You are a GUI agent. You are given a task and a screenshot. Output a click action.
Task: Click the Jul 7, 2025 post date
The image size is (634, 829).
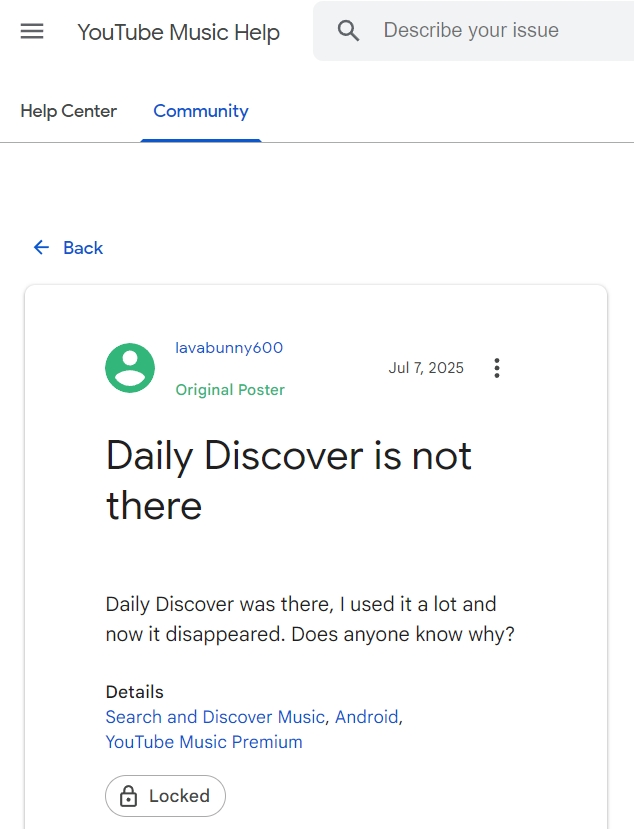(x=426, y=368)
